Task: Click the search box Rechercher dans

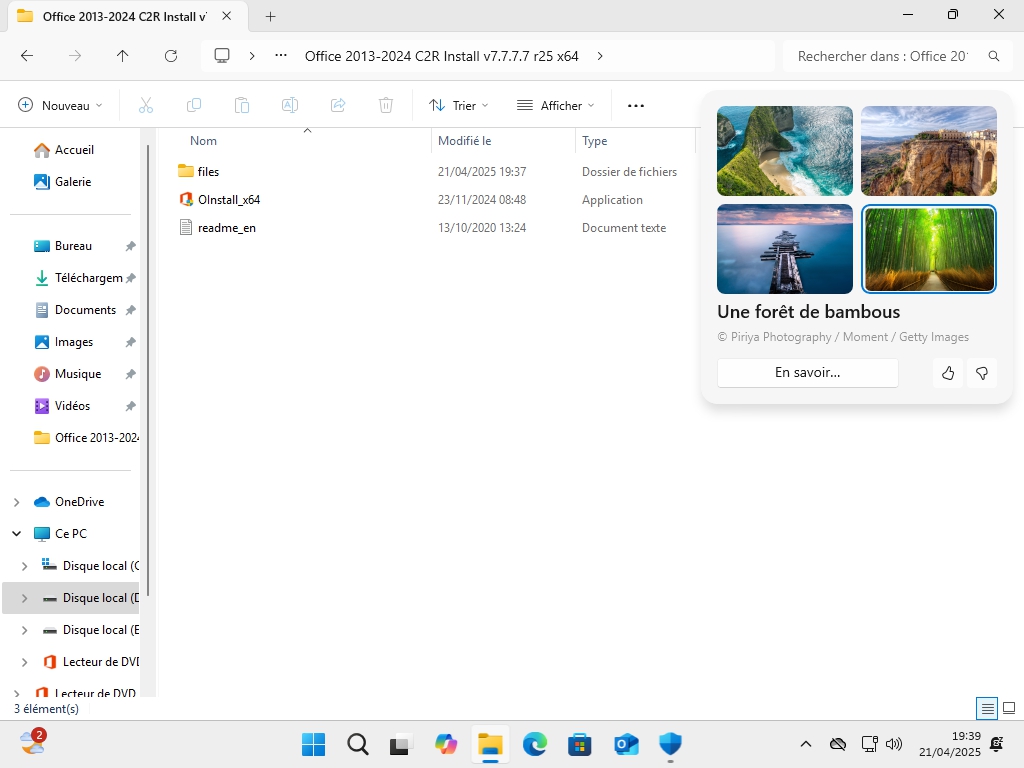Action: [x=883, y=56]
